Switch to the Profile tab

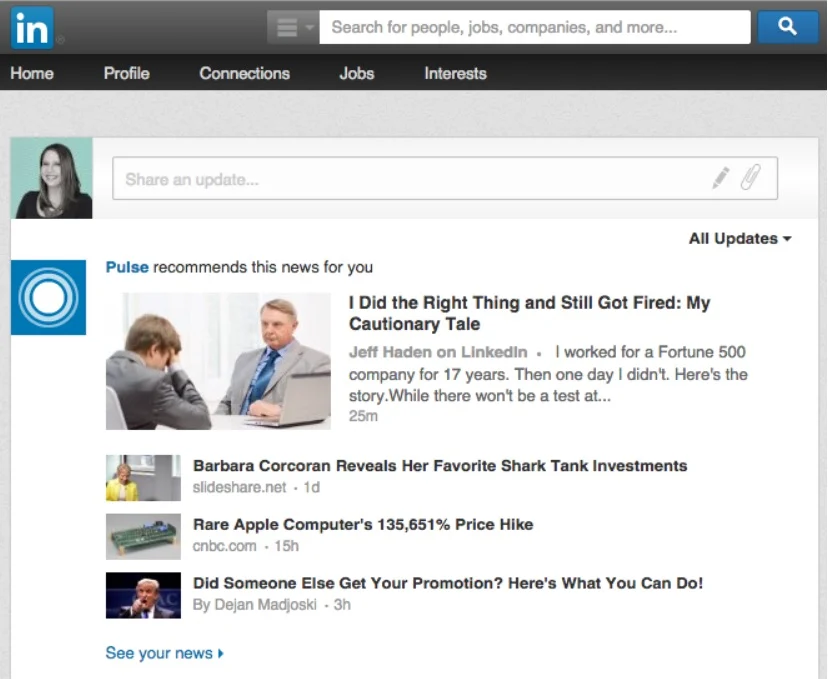126,73
